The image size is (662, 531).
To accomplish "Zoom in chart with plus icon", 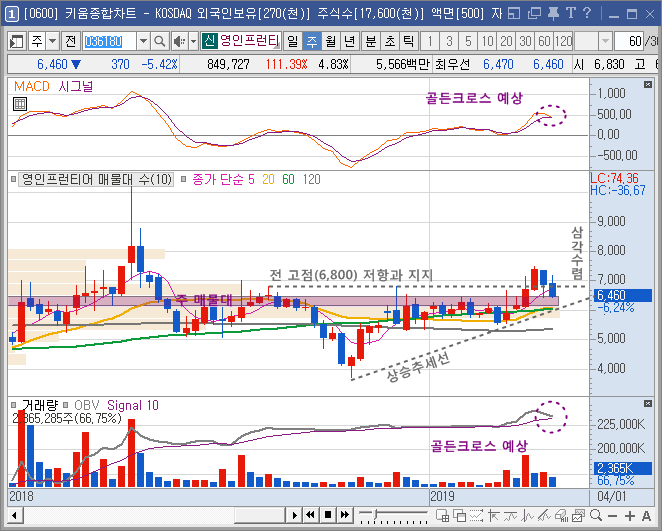I will [629, 515].
